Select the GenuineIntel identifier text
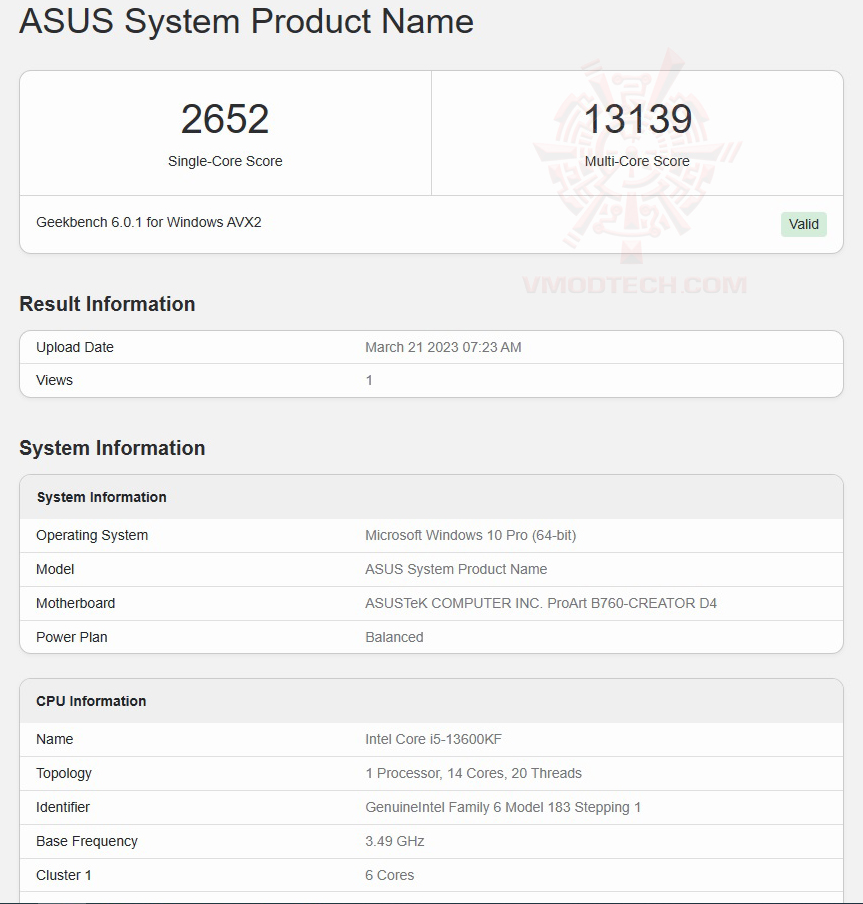The image size is (863, 904). (502, 807)
